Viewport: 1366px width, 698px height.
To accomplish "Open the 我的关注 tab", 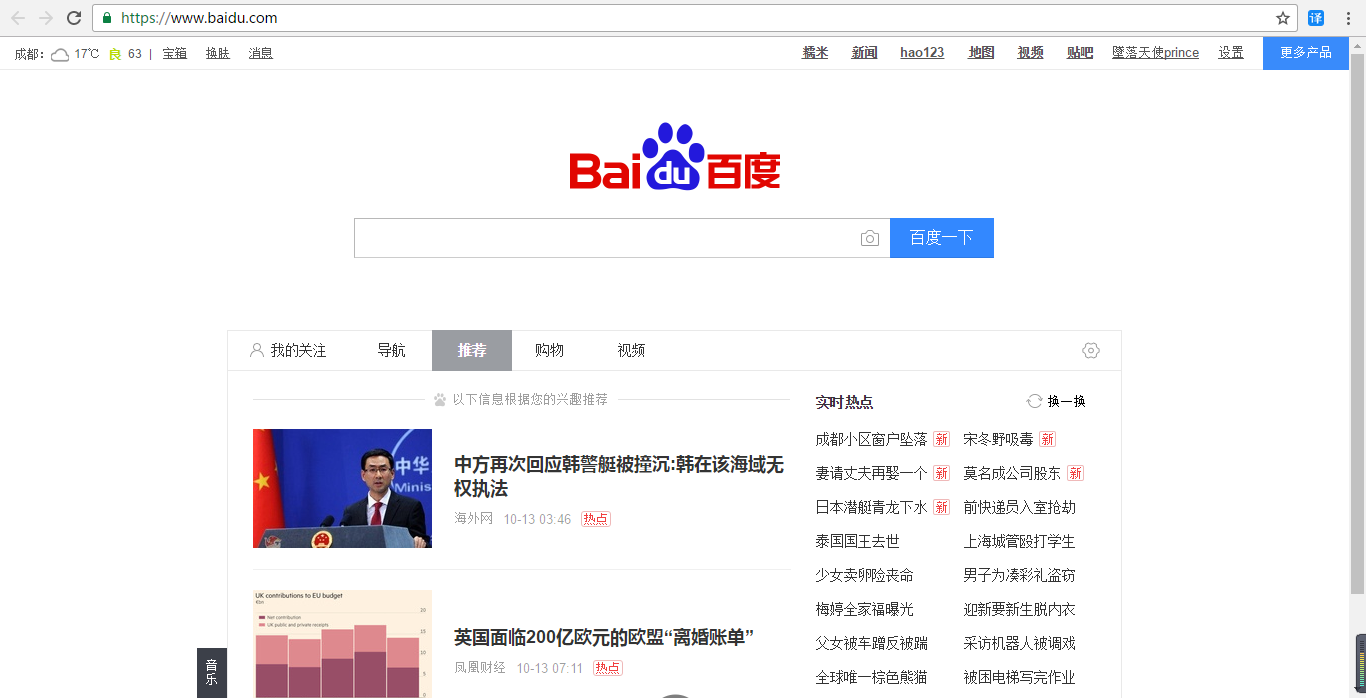I will coord(288,350).
